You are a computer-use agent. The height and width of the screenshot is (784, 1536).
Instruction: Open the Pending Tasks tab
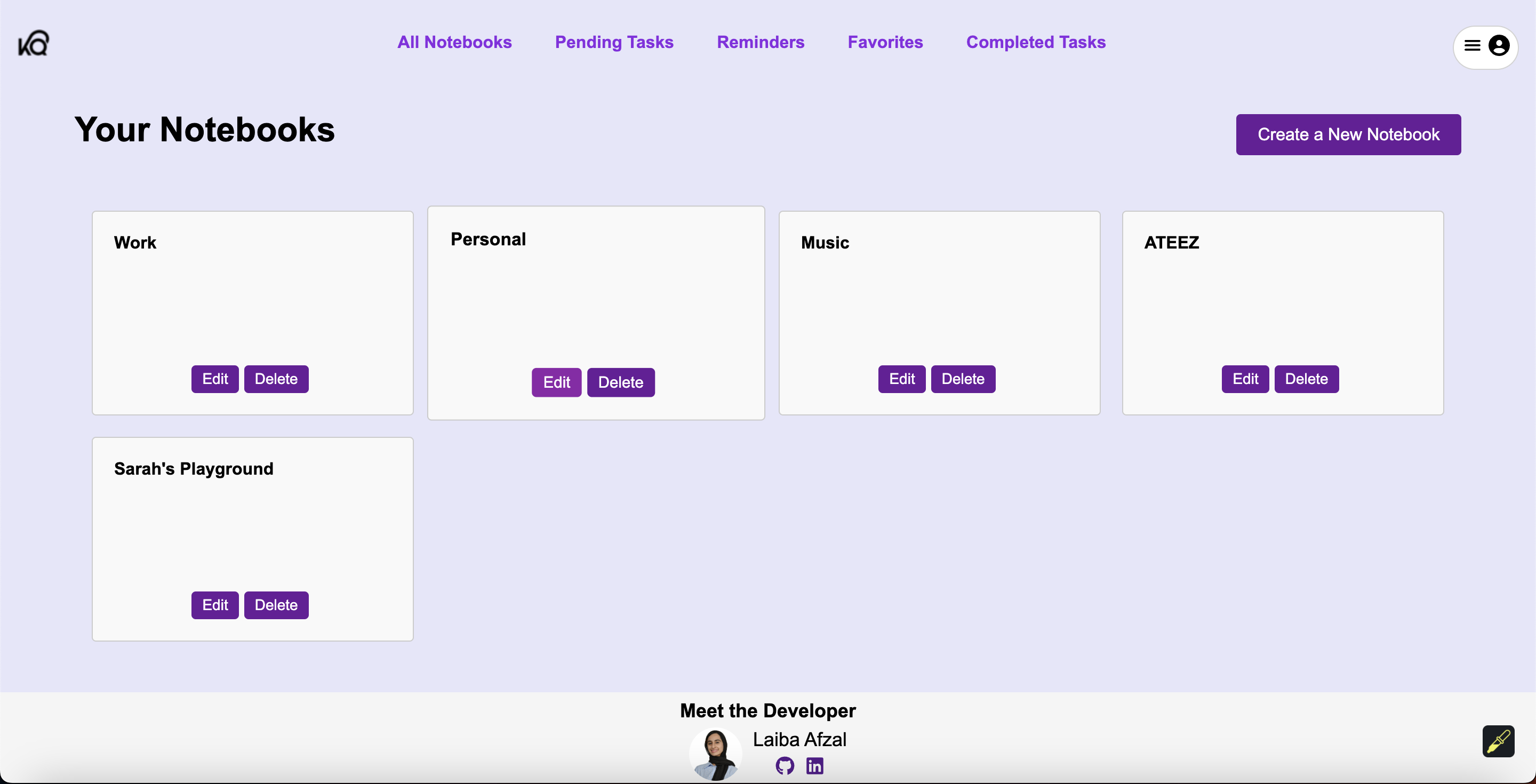(x=614, y=42)
